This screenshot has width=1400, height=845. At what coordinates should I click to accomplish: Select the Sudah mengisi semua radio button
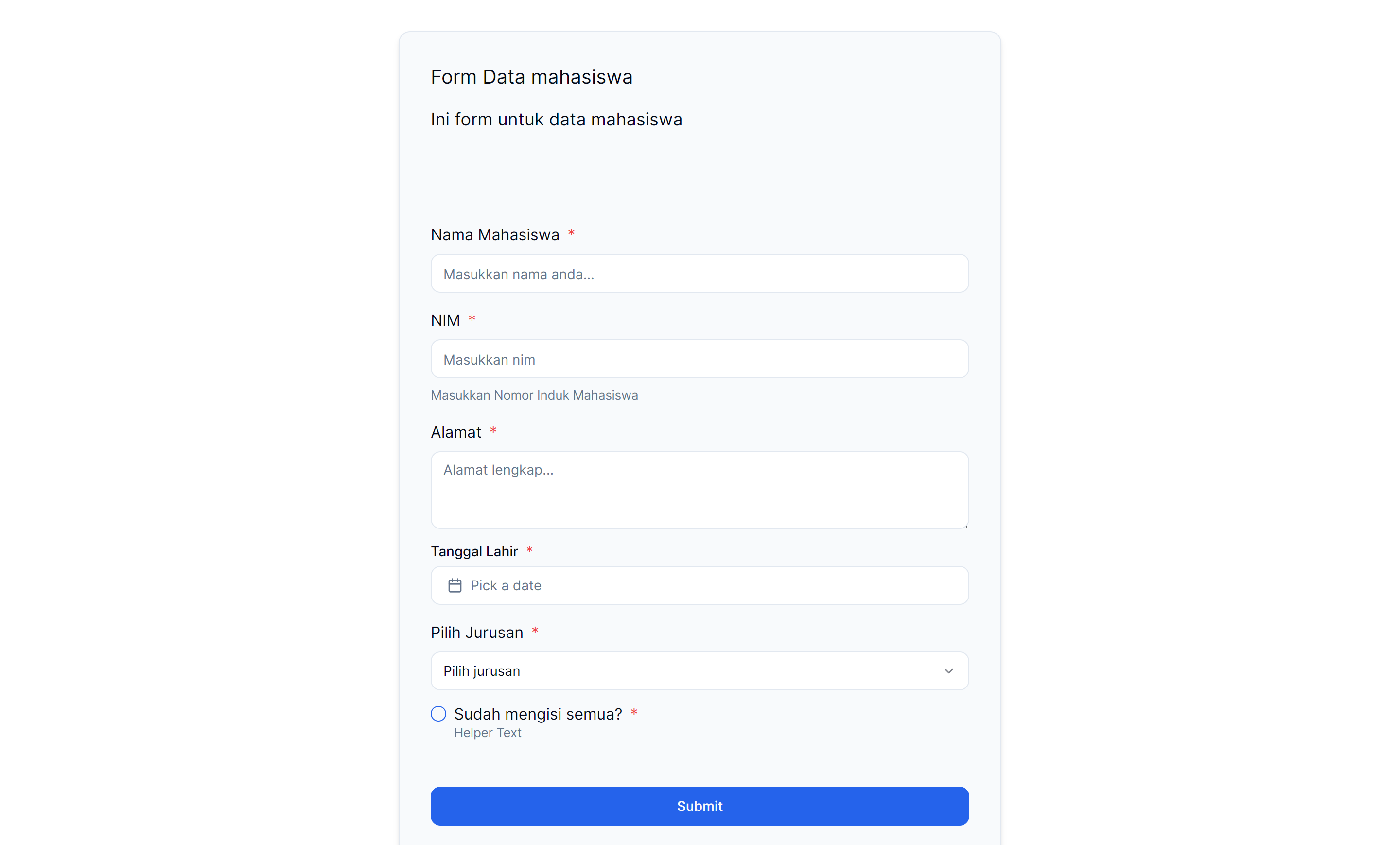tap(438, 714)
